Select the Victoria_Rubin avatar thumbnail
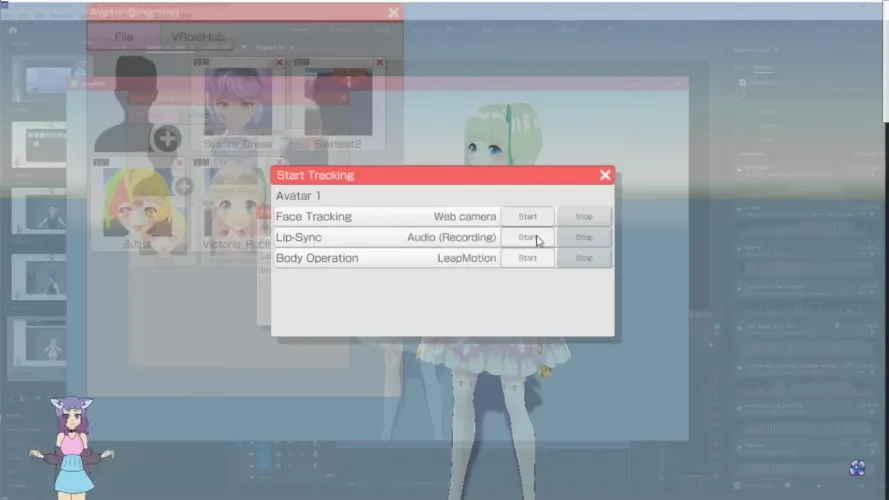The height and width of the screenshot is (500, 889). coord(236,210)
